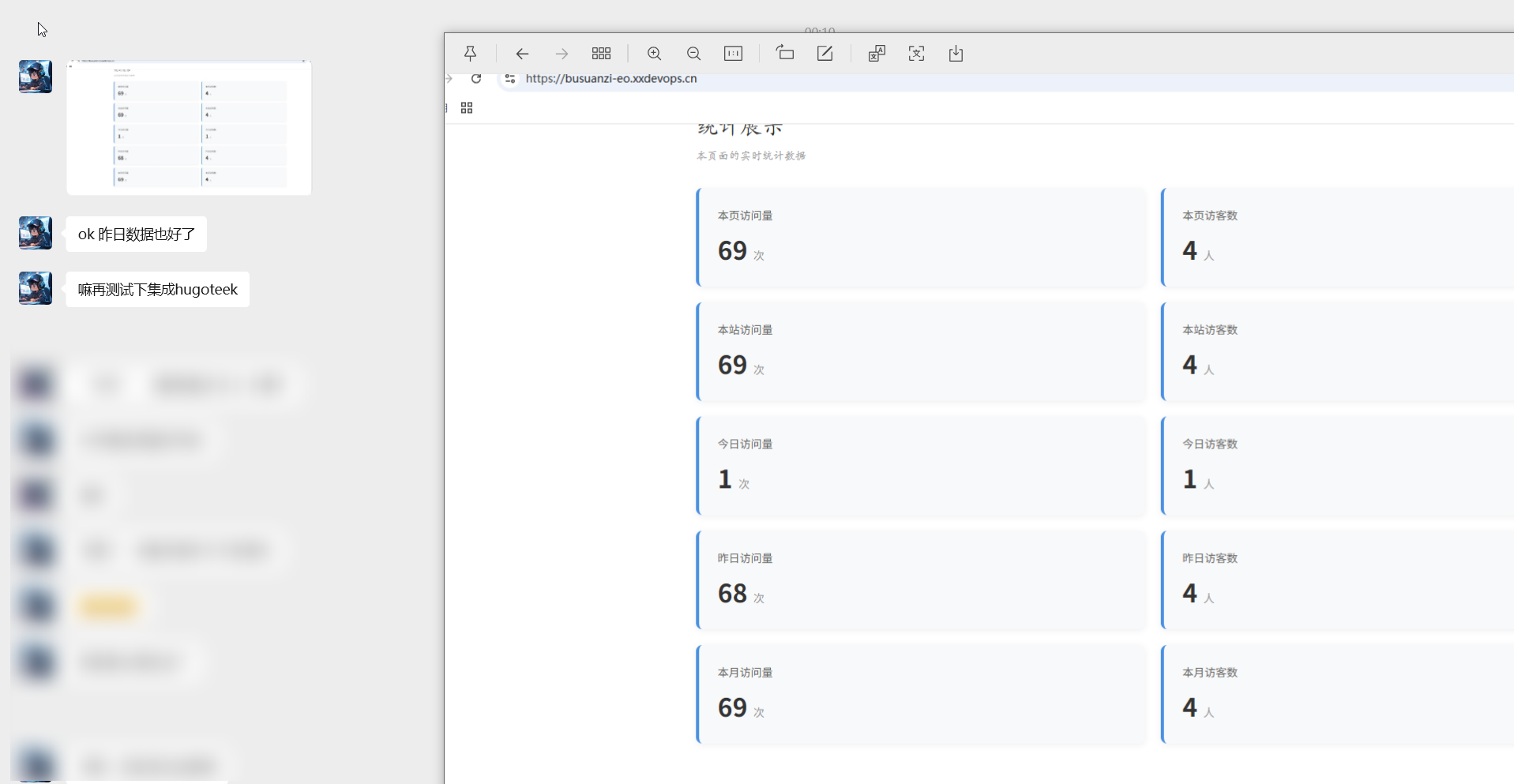Show image at 1:1 actual size
Viewport: 1514px width, 784px height.
click(733, 54)
